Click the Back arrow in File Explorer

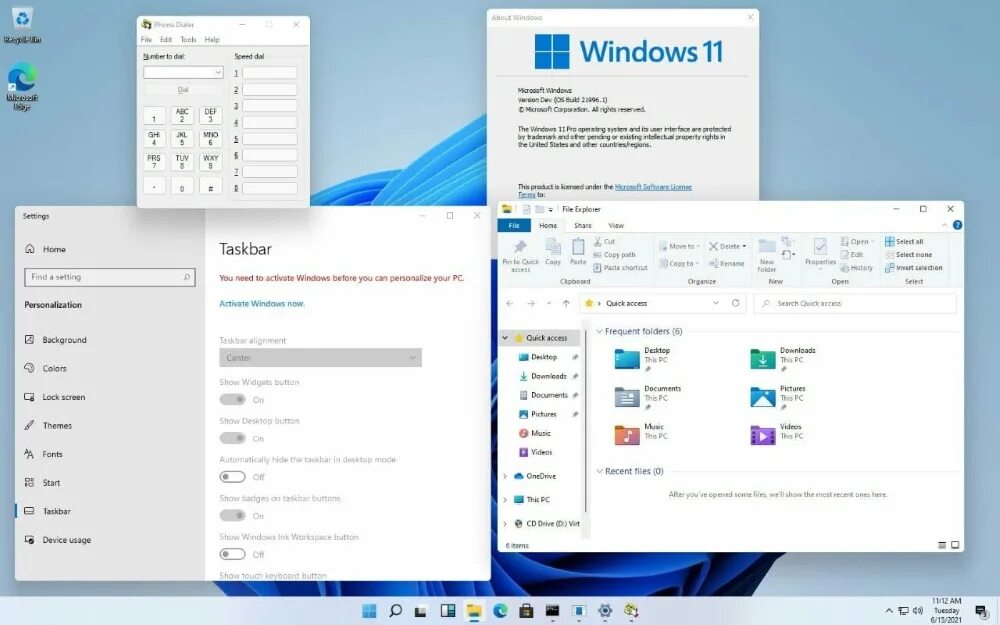510,304
